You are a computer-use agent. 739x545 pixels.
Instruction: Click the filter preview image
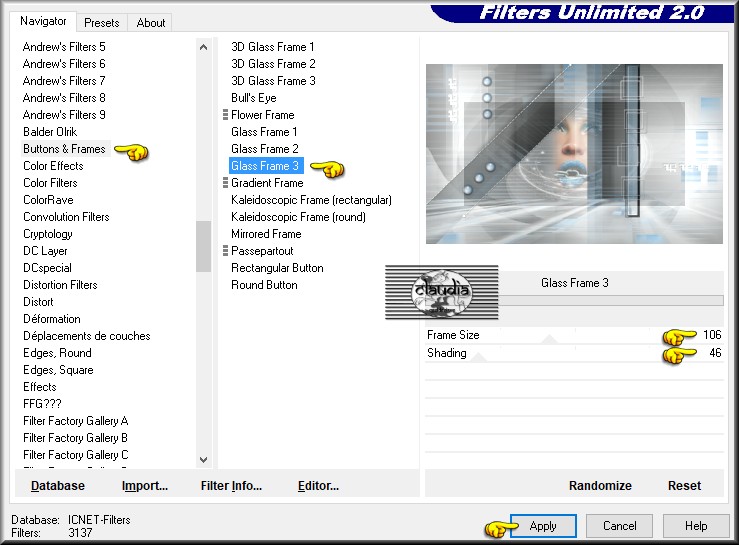(x=574, y=154)
